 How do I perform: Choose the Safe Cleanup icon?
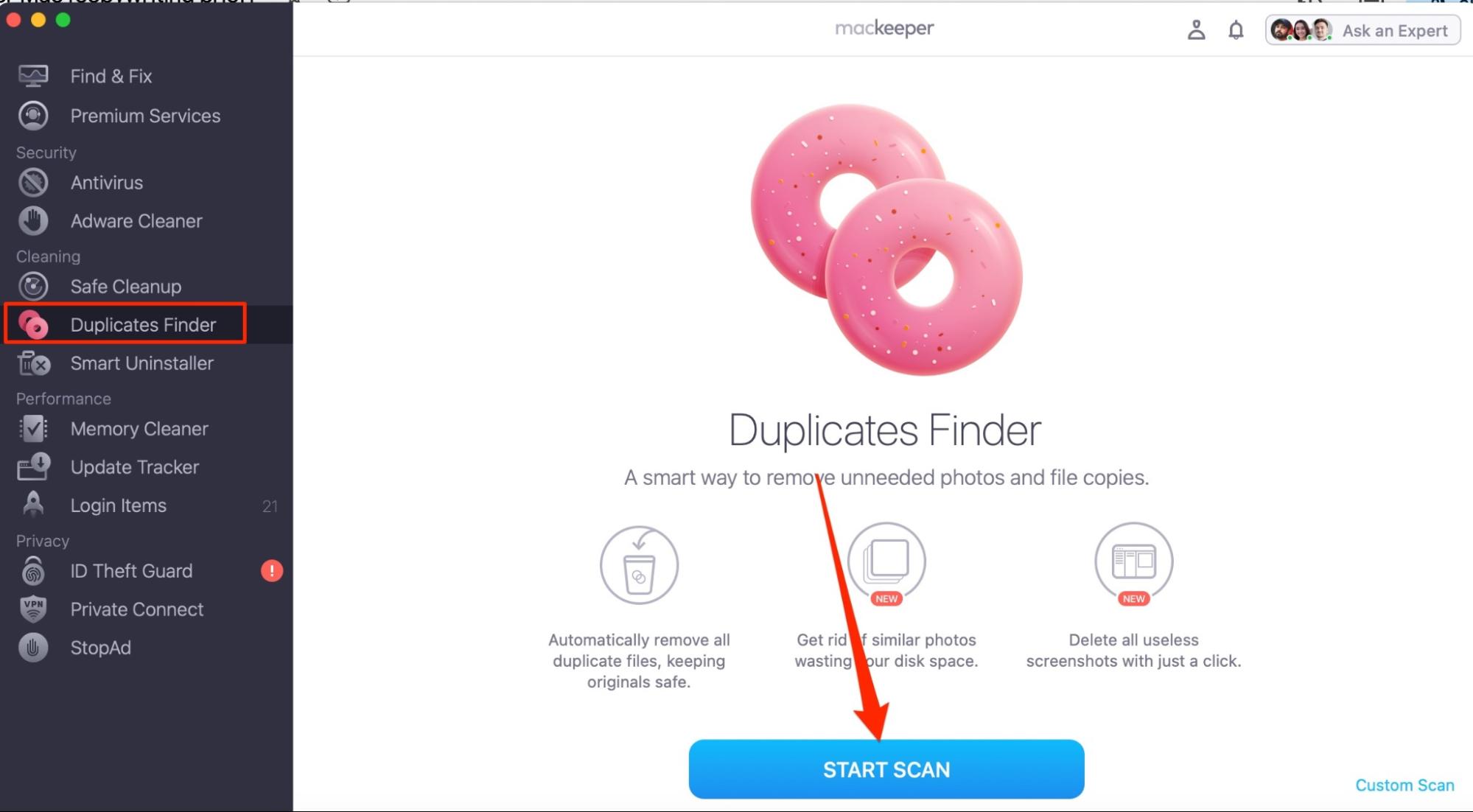(x=33, y=287)
